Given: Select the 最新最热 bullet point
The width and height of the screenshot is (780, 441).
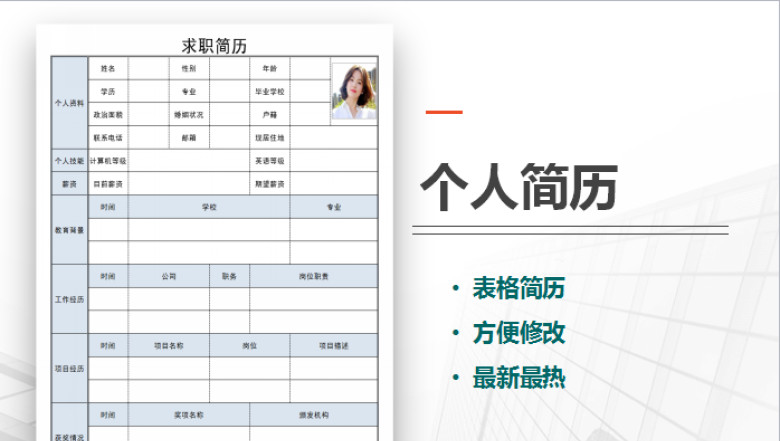Looking at the screenshot, I should click(x=519, y=378).
